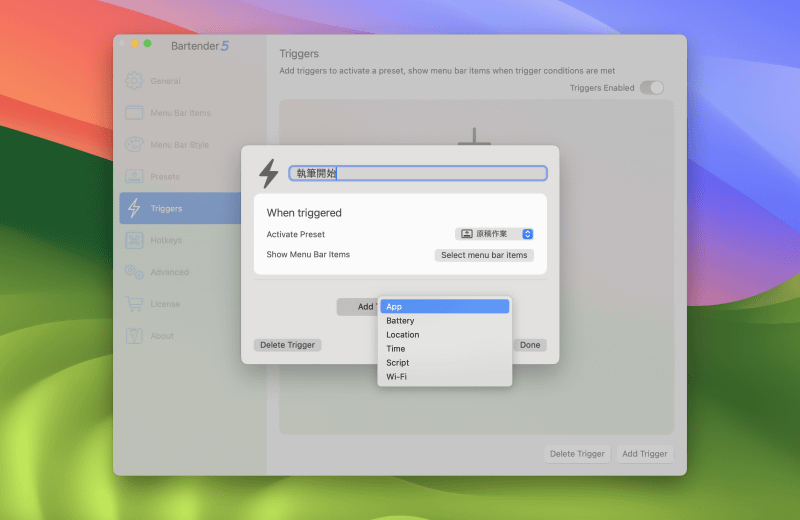Open the Activate Preset dropdown
Screen dimensions: 800x520
[494, 234]
